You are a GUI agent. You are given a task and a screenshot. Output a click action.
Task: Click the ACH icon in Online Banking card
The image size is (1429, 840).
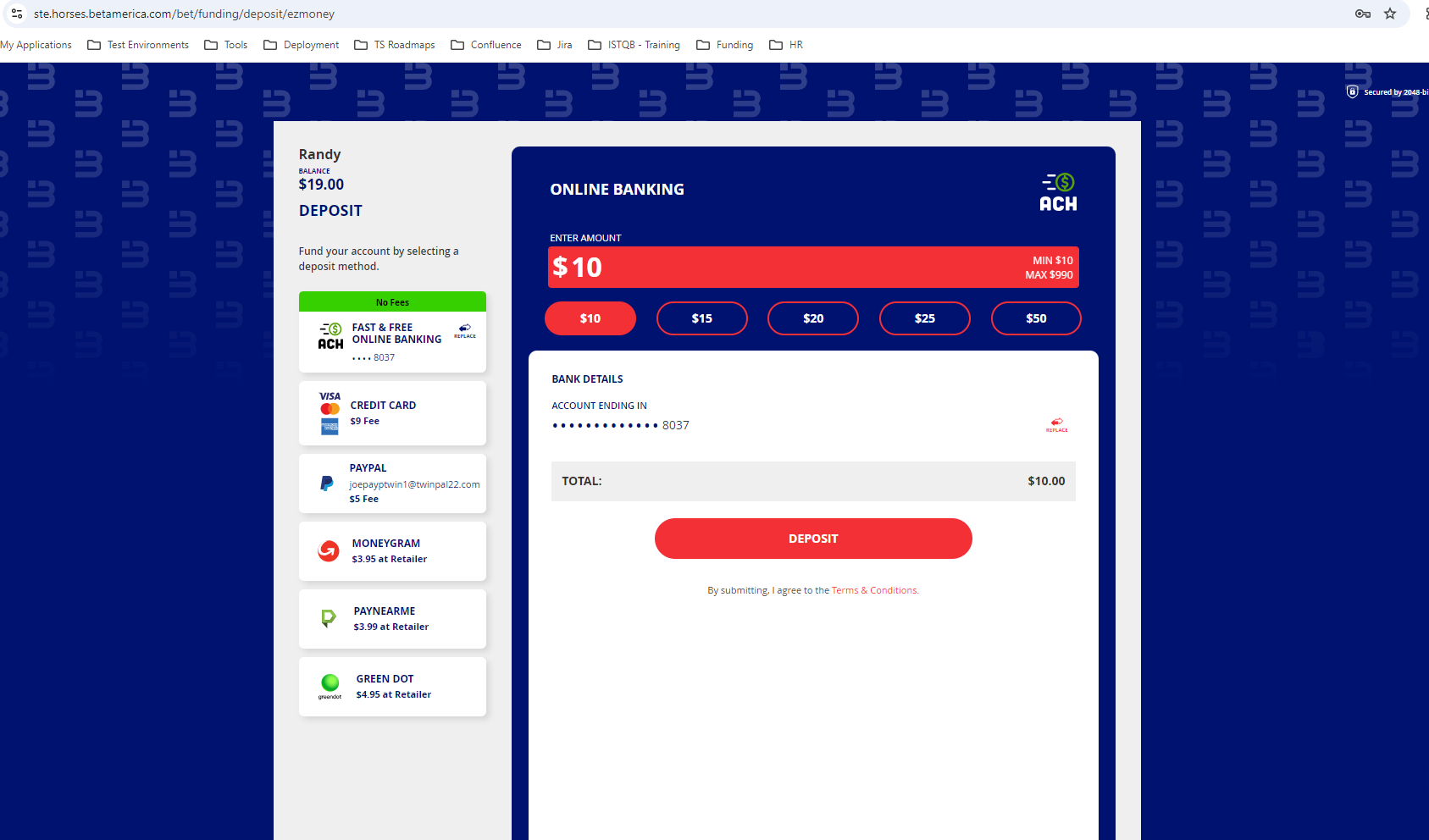[330, 335]
